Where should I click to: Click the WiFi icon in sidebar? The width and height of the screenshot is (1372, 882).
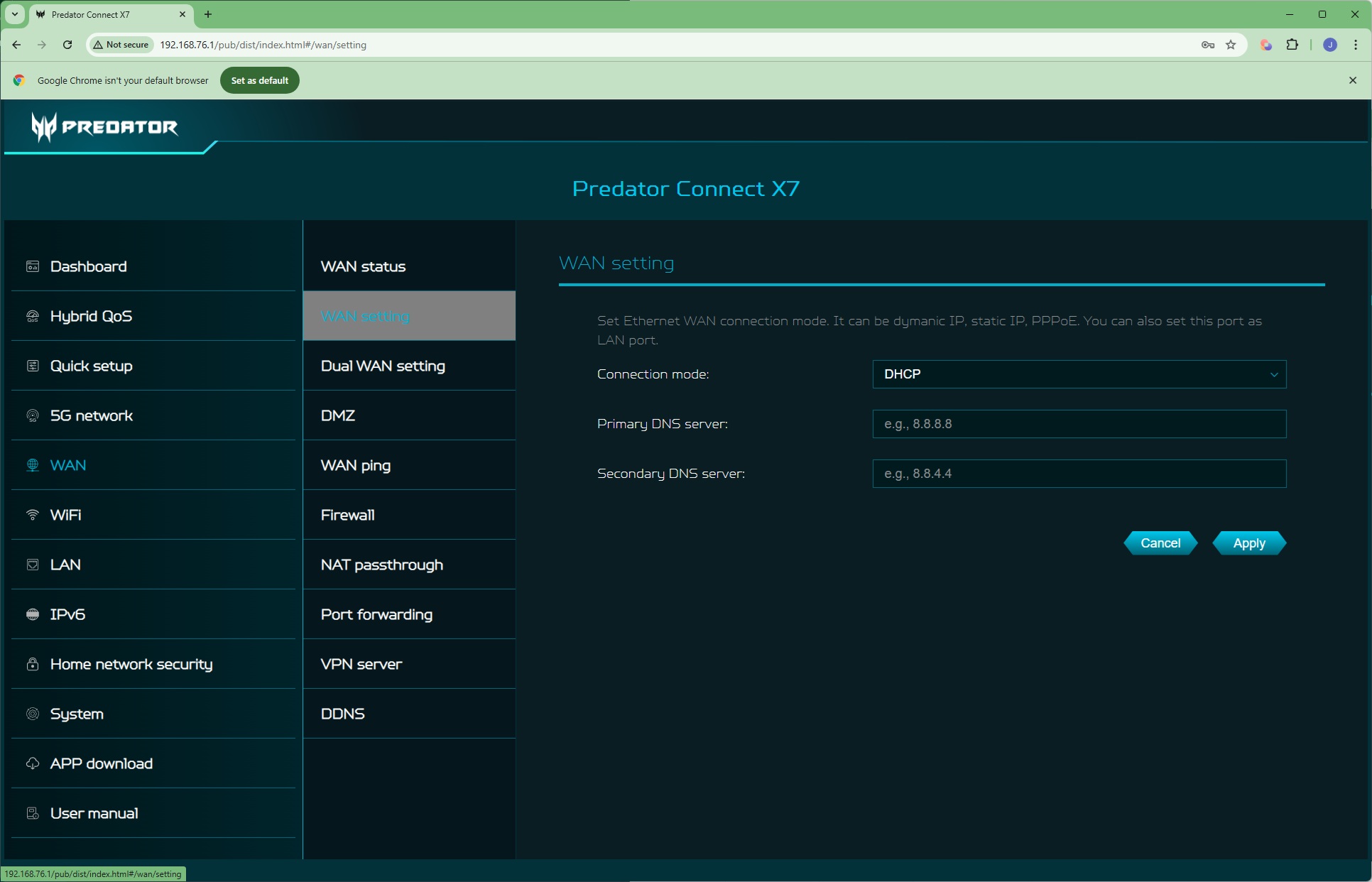(x=33, y=515)
